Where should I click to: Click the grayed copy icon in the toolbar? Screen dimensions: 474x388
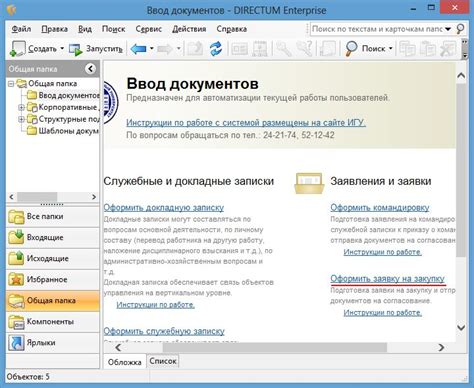(407, 49)
